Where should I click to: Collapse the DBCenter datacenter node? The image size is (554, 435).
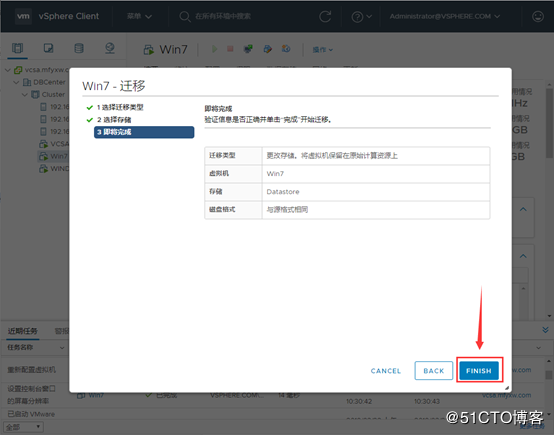(16, 82)
